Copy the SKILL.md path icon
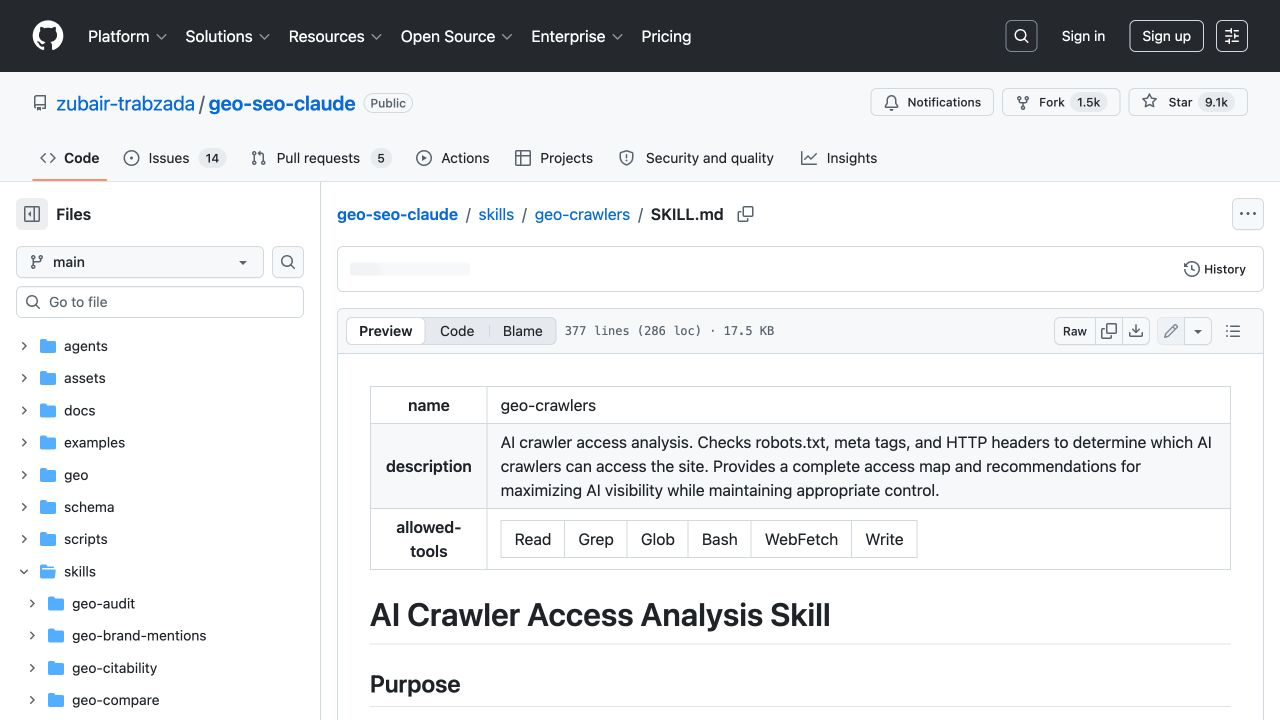Screen dimensions: 1280x720 point(745,214)
